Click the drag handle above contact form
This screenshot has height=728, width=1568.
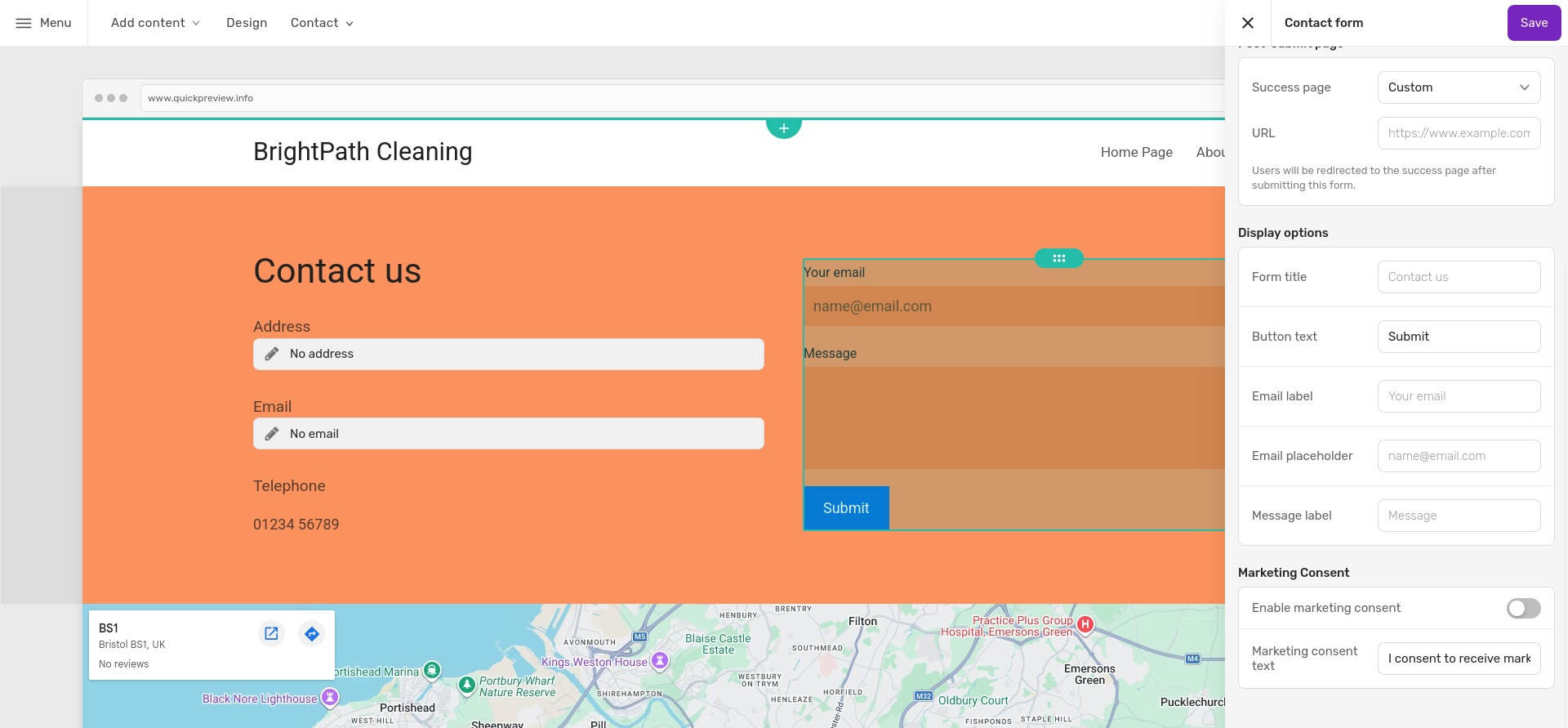coord(1059,258)
